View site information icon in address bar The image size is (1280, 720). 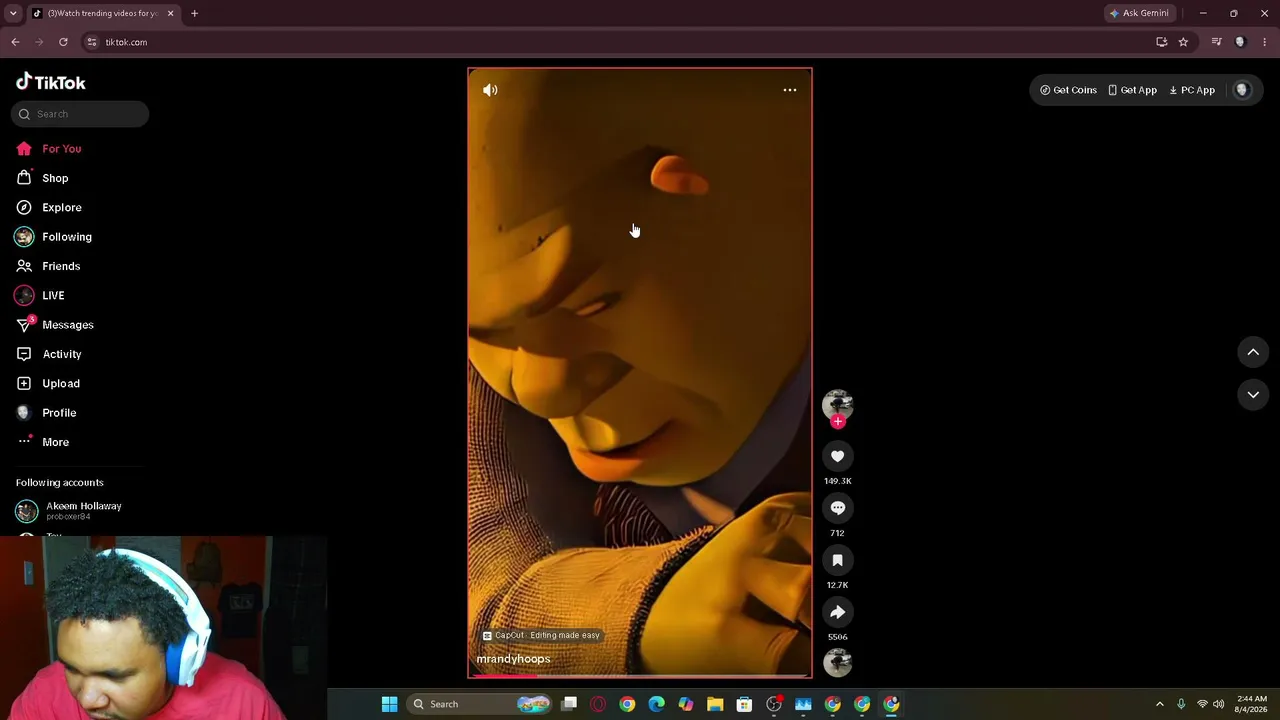pyautogui.click(x=92, y=42)
